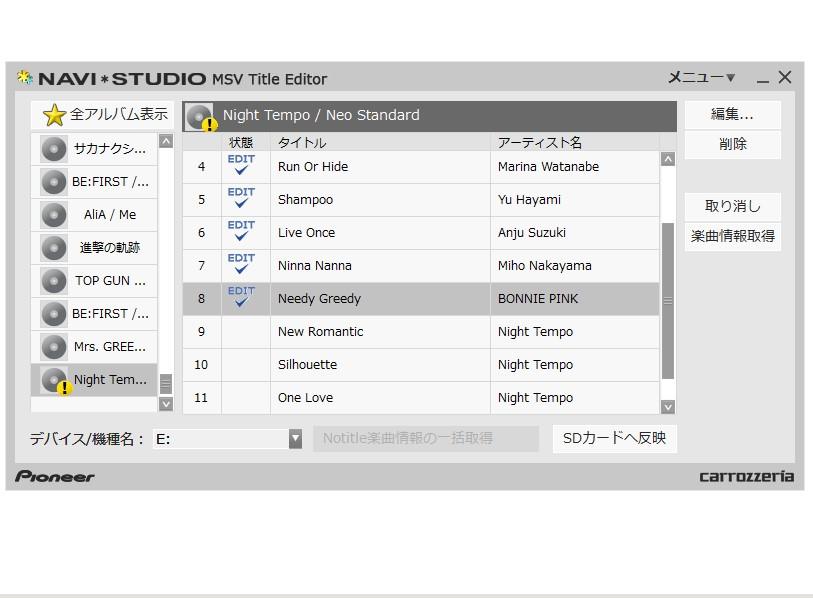Viewport: 813px width, 598px height.
Task: Click the star icon for all albums
Action: click(x=54, y=115)
